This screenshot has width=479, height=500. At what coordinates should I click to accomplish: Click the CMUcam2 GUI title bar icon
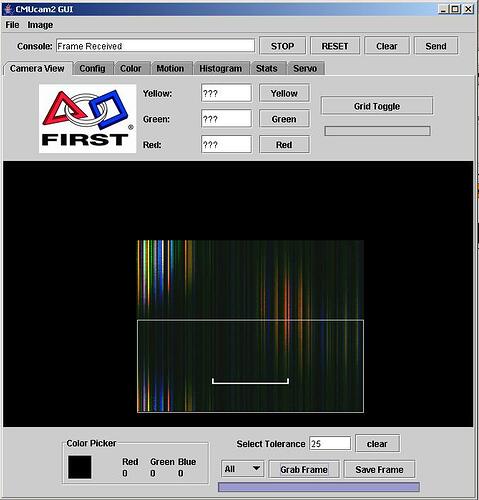pos(8,9)
